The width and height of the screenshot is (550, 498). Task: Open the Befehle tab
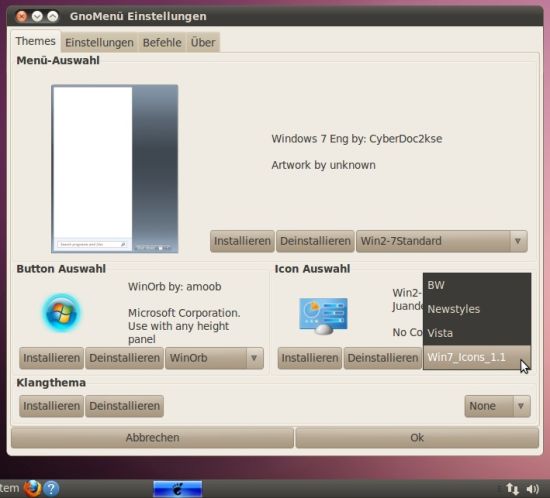162,42
